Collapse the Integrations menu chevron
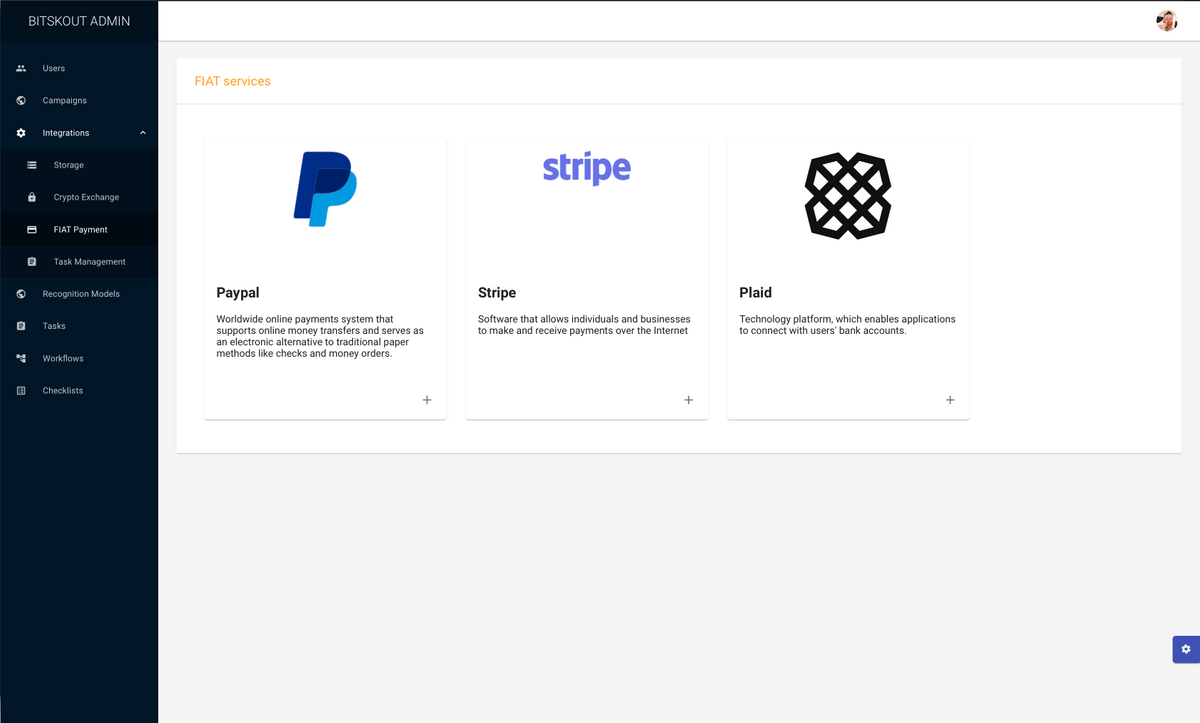This screenshot has height=723, width=1200. point(143,133)
